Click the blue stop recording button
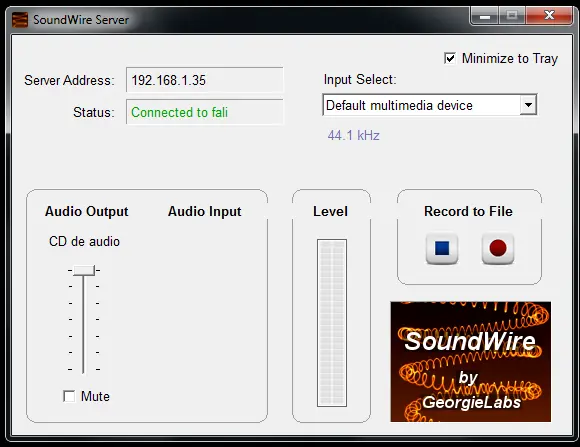The image size is (580, 447). coord(442,249)
